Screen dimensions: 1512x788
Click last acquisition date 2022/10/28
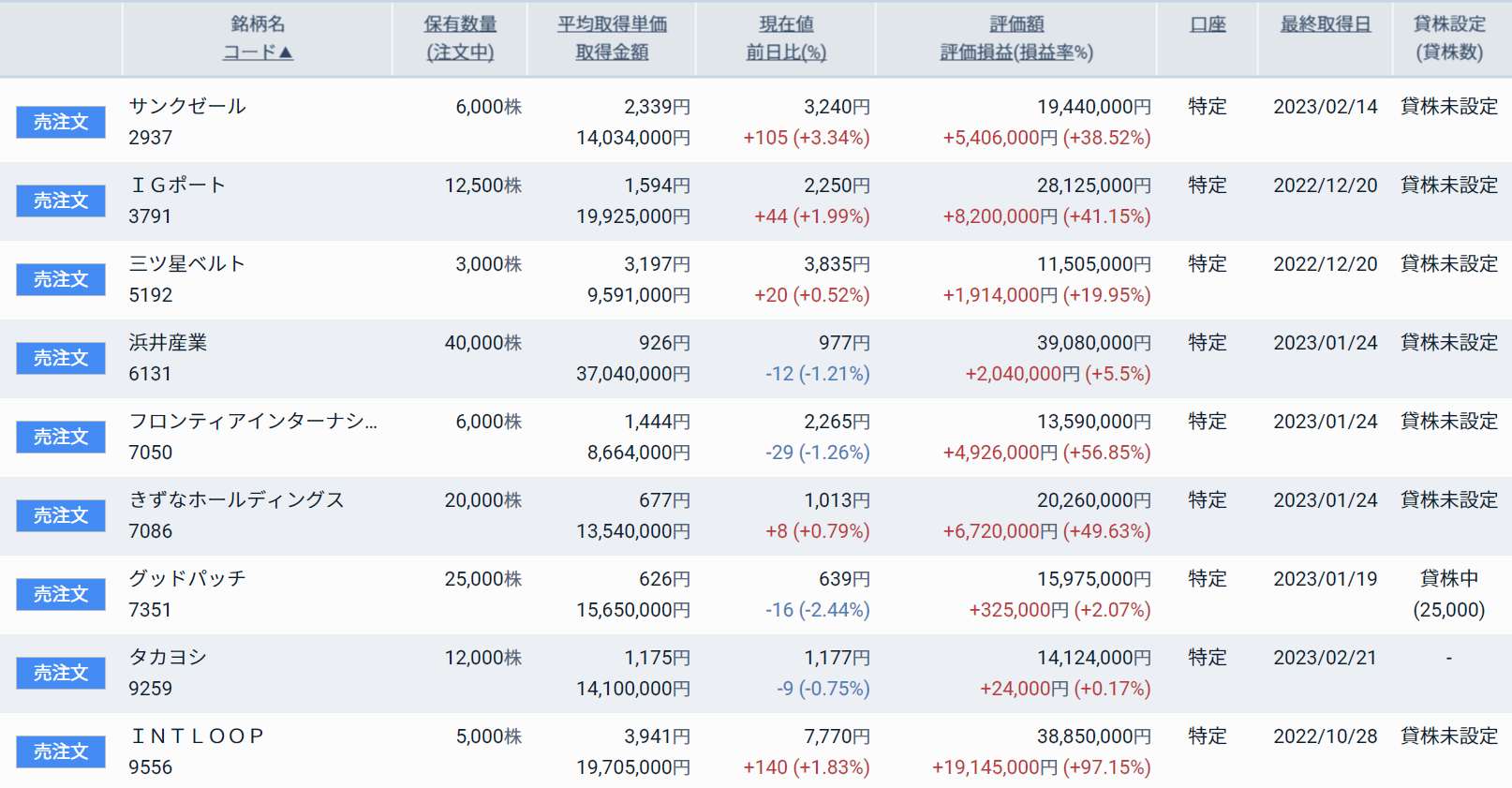[1326, 736]
